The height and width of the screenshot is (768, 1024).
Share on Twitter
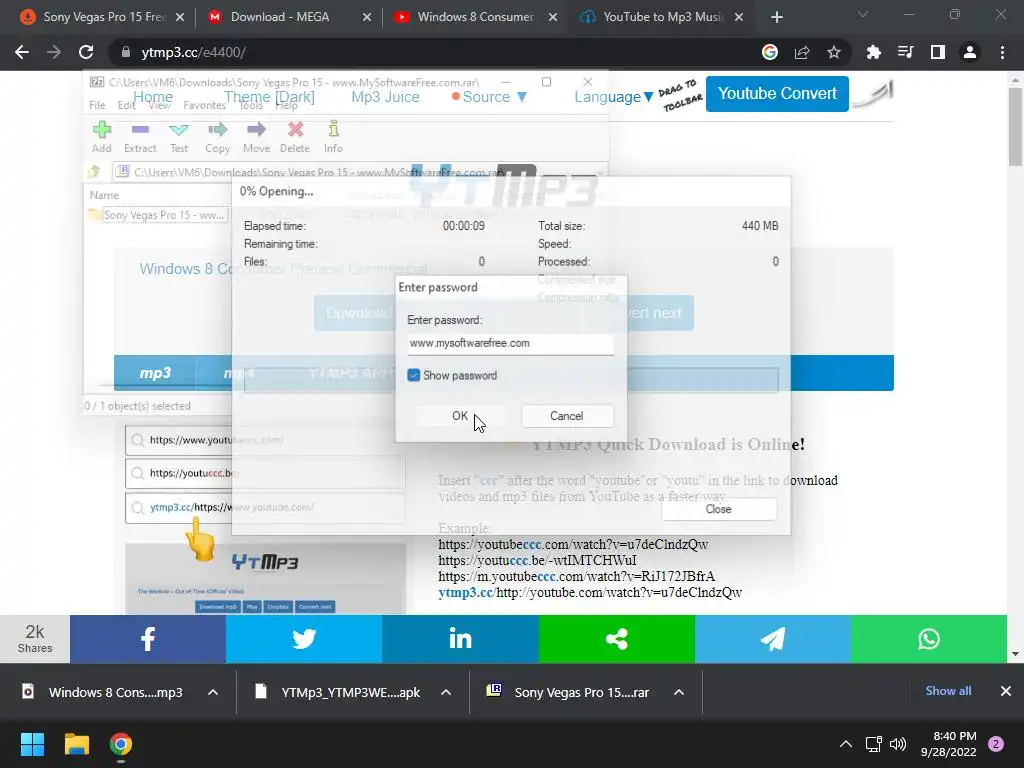(304, 639)
